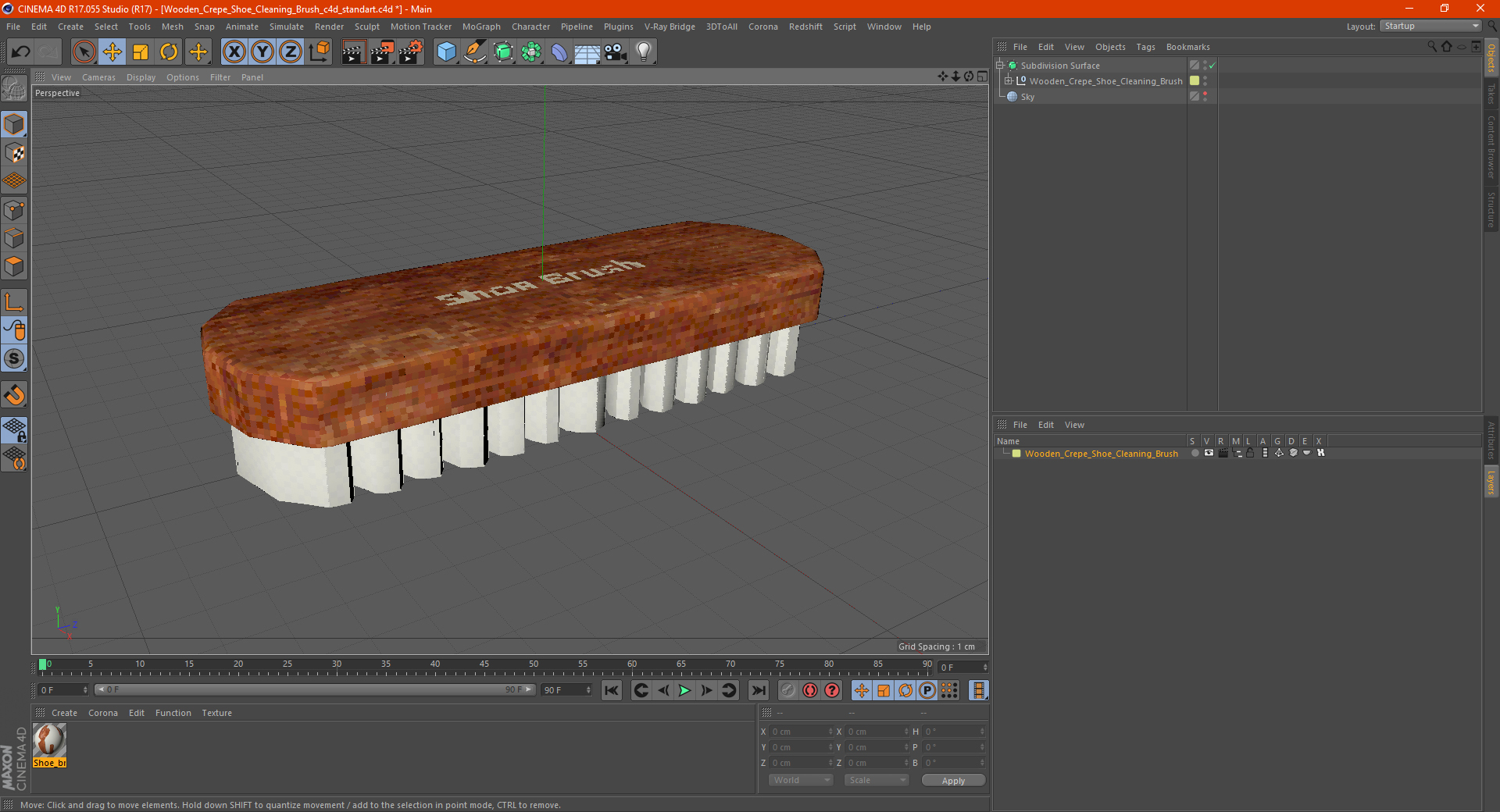Toggle layer Solo dot for Wooden_Crepe_Shoe_Cleaning_Brush

[x=1195, y=453]
